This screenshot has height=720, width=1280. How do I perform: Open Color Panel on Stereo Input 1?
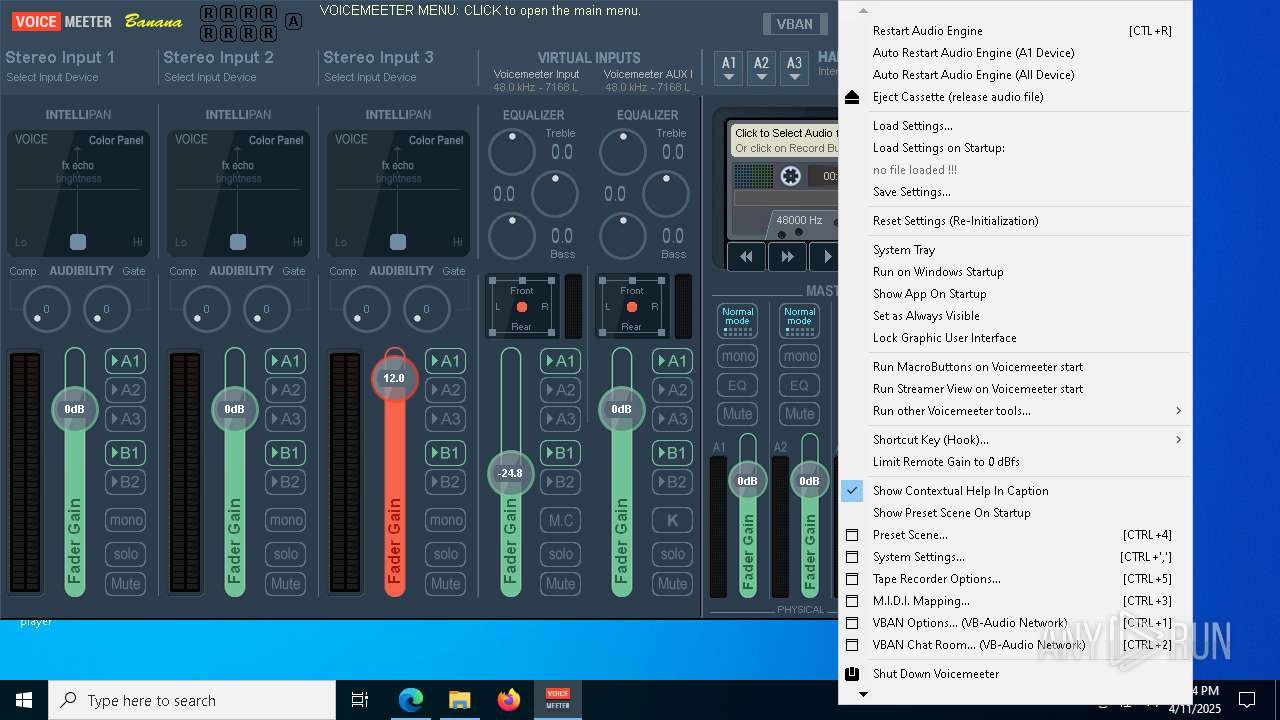coord(116,141)
